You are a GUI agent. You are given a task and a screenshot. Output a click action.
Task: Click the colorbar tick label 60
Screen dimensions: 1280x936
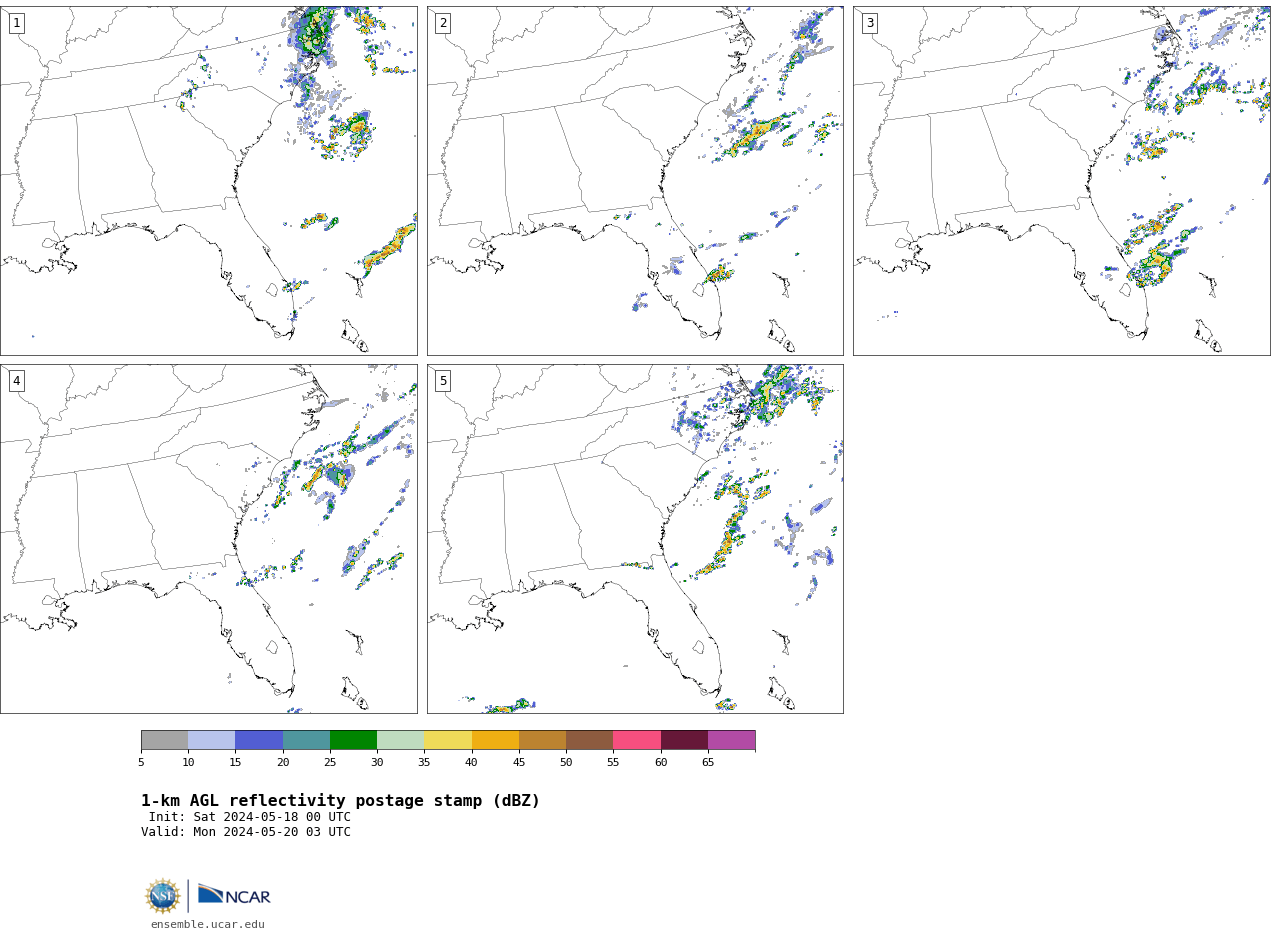tap(661, 763)
